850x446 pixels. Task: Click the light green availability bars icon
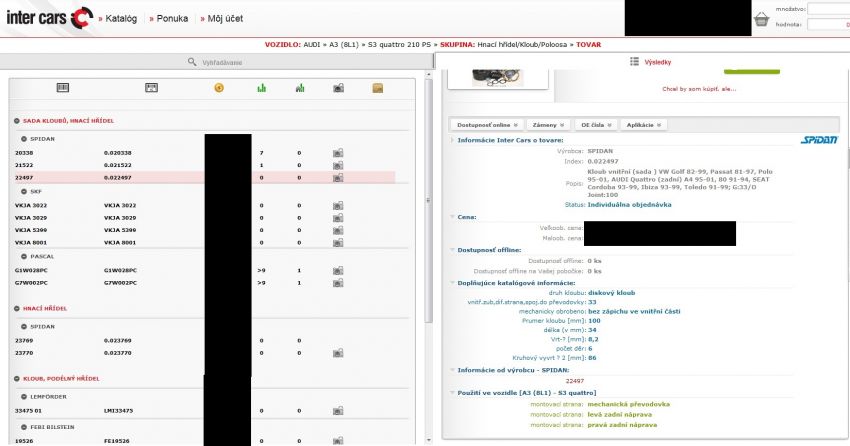click(262, 88)
